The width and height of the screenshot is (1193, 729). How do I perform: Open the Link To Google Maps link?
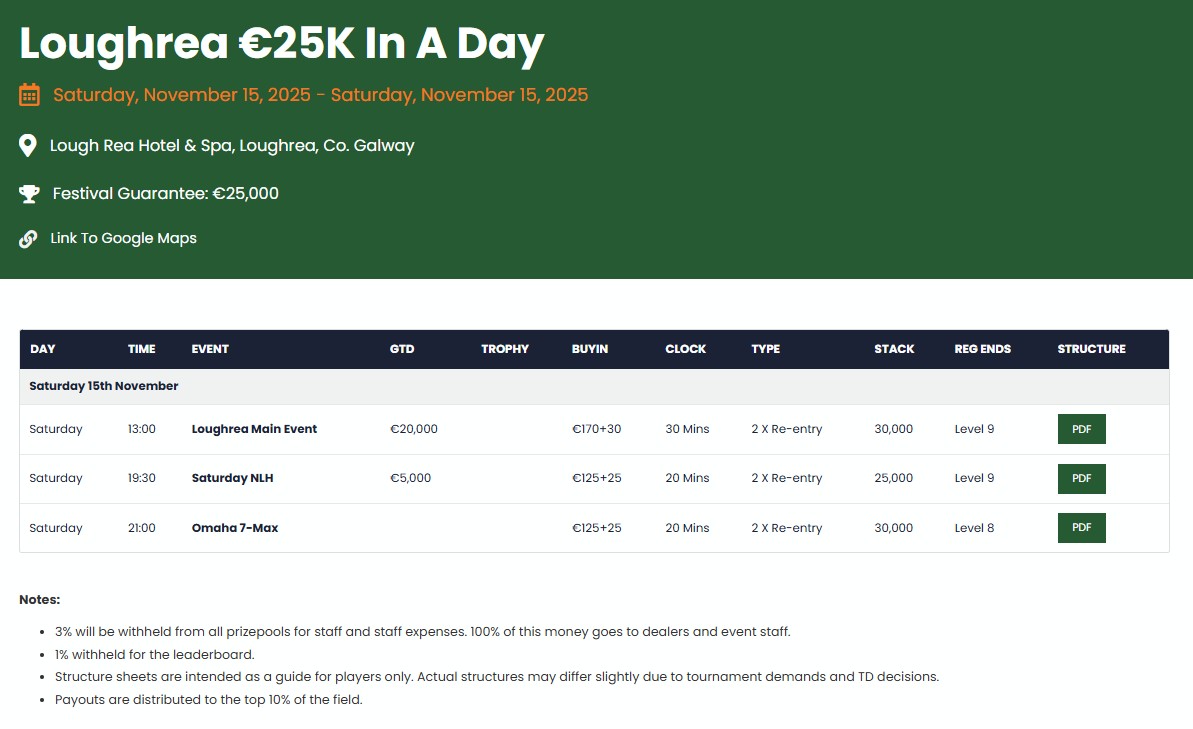[x=123, y=239]
